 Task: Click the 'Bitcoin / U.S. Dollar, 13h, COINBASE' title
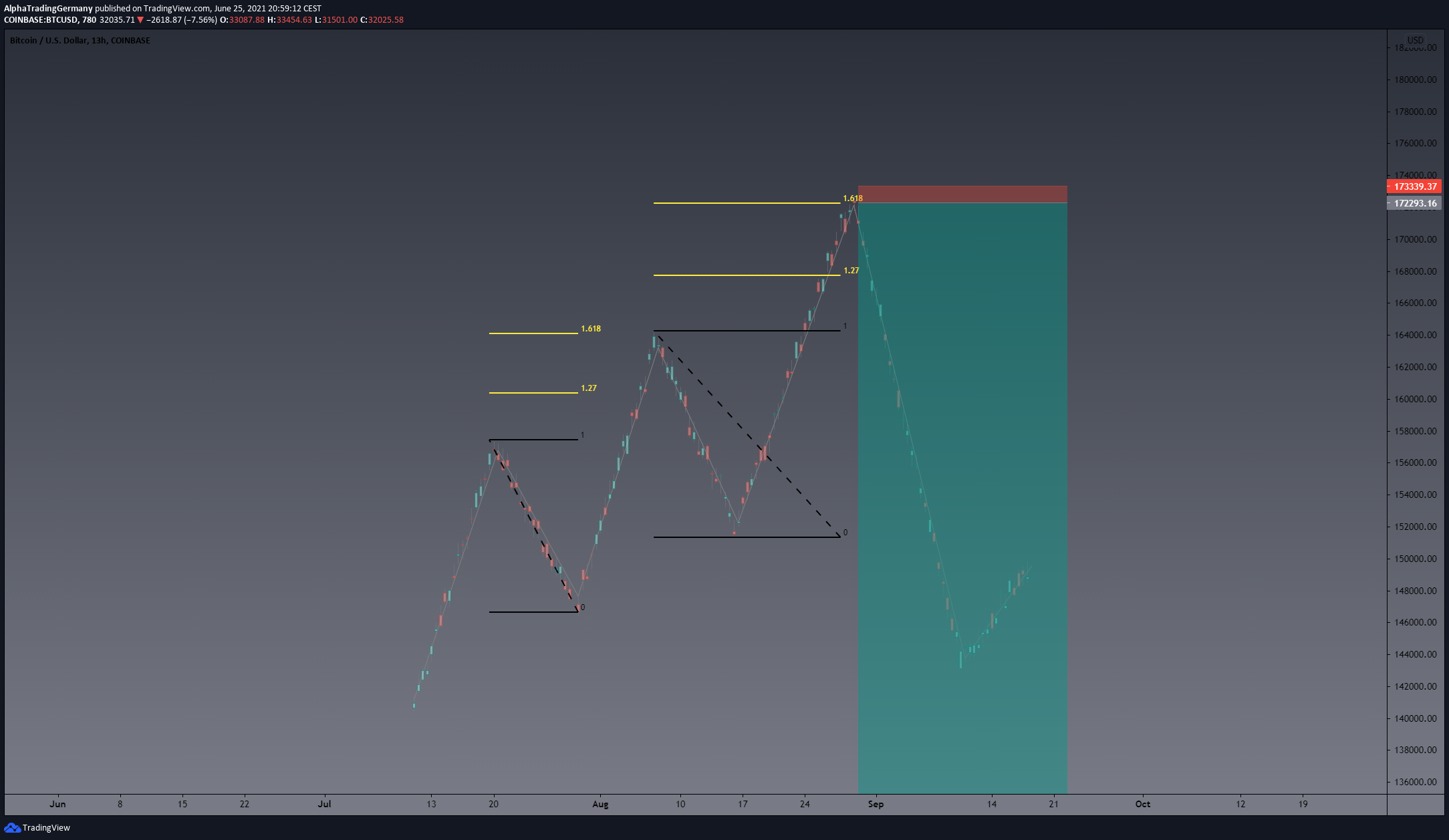pos(80,41)
